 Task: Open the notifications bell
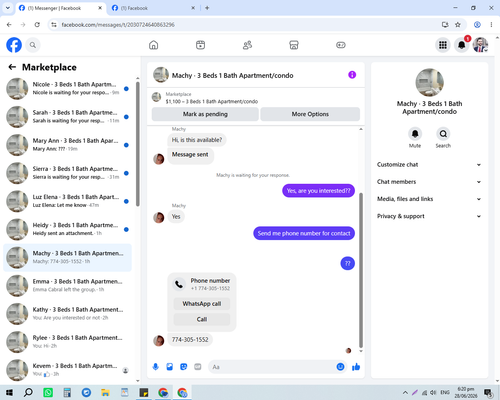point(462,45)
